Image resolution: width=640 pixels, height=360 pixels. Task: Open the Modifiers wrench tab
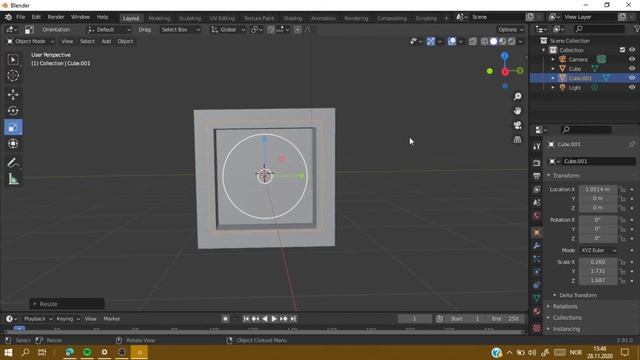pos(536,245)
